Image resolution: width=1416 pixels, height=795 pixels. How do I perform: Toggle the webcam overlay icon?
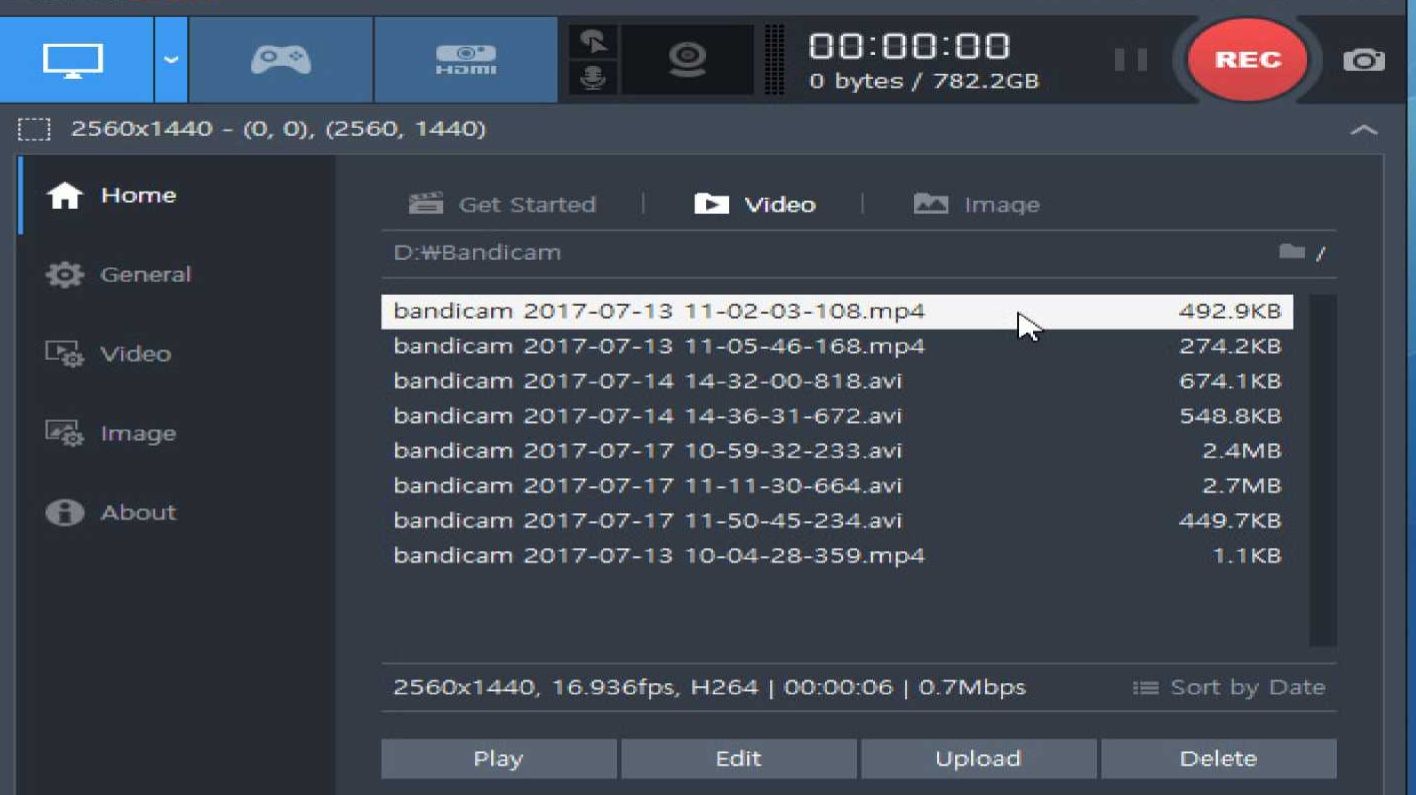click(x=687, y=60)
